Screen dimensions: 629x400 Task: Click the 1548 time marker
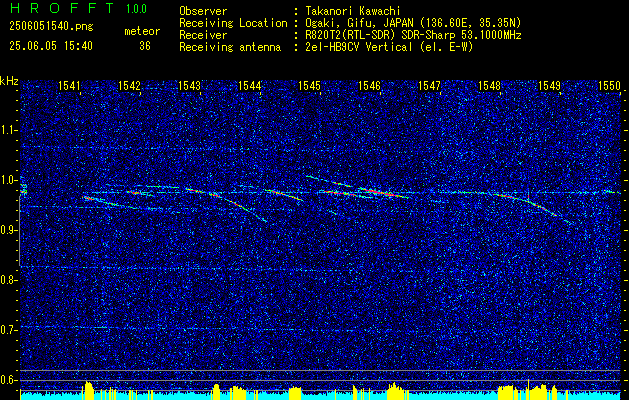click(489, 85)
